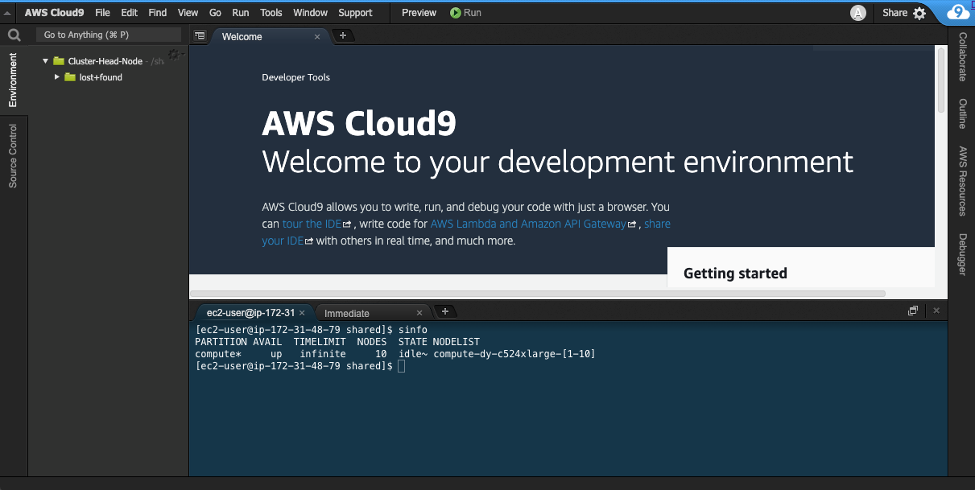The image size is (977, 491).
Task: Open the Support menu
Action: (x=355, y=12)
